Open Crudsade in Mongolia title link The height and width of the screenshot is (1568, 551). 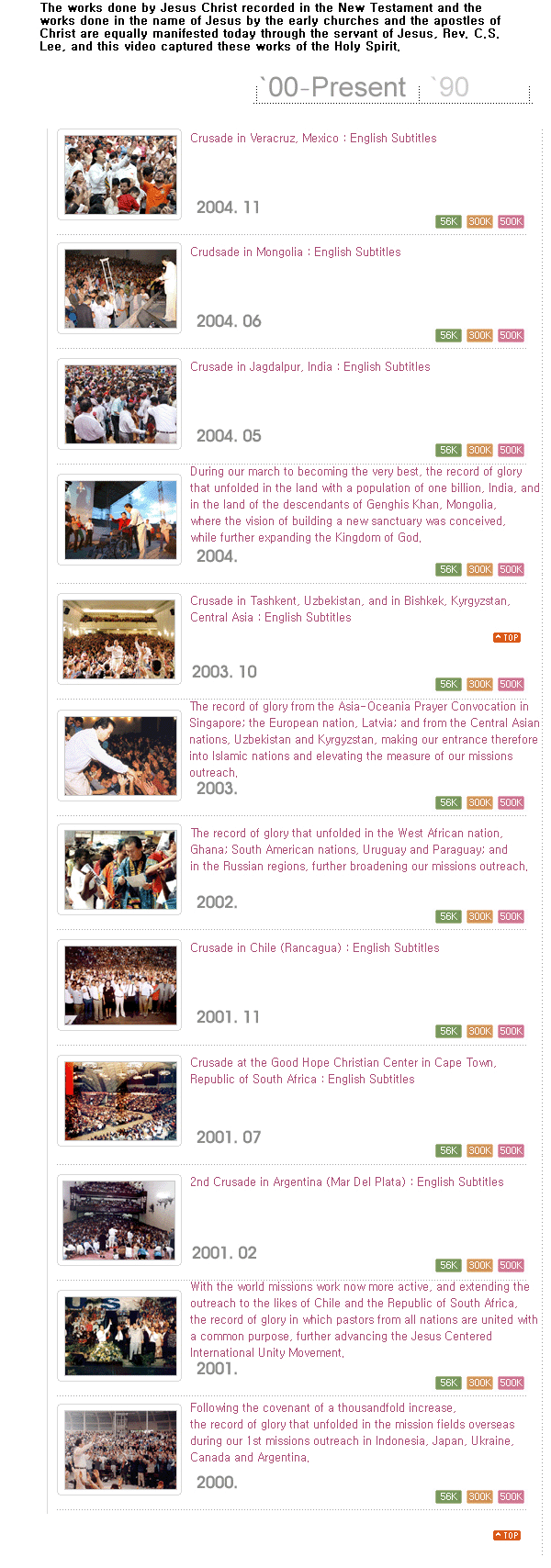coord(296,252)
